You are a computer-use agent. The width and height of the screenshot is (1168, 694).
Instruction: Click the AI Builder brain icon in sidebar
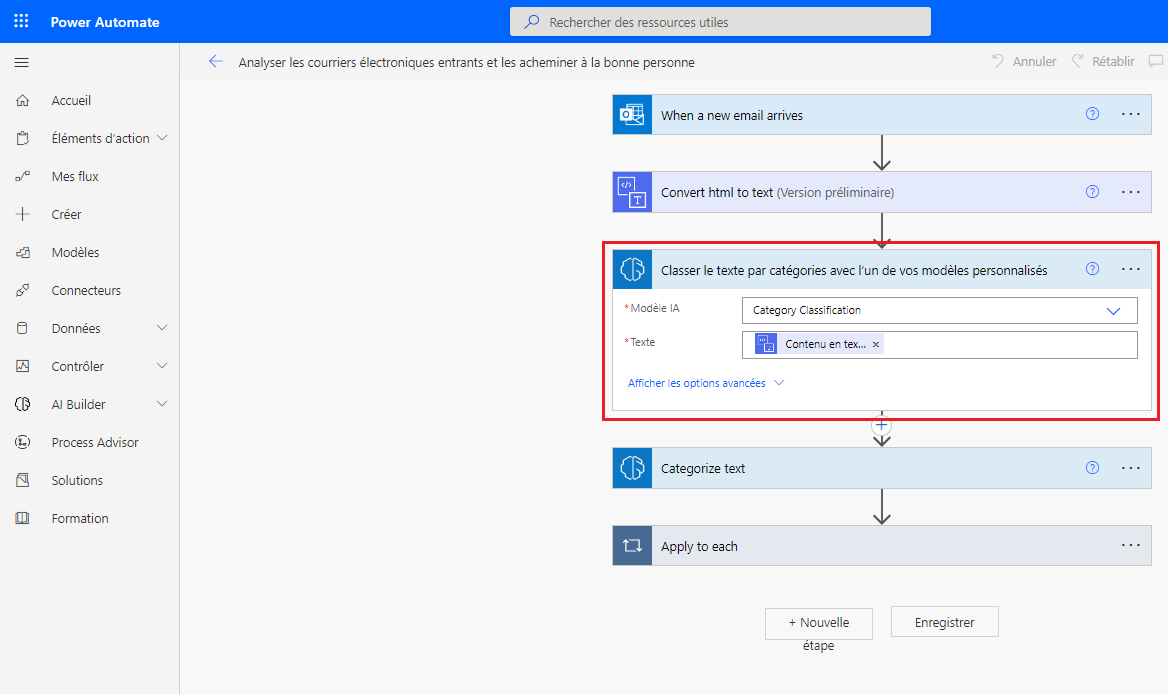coord(22,404)
